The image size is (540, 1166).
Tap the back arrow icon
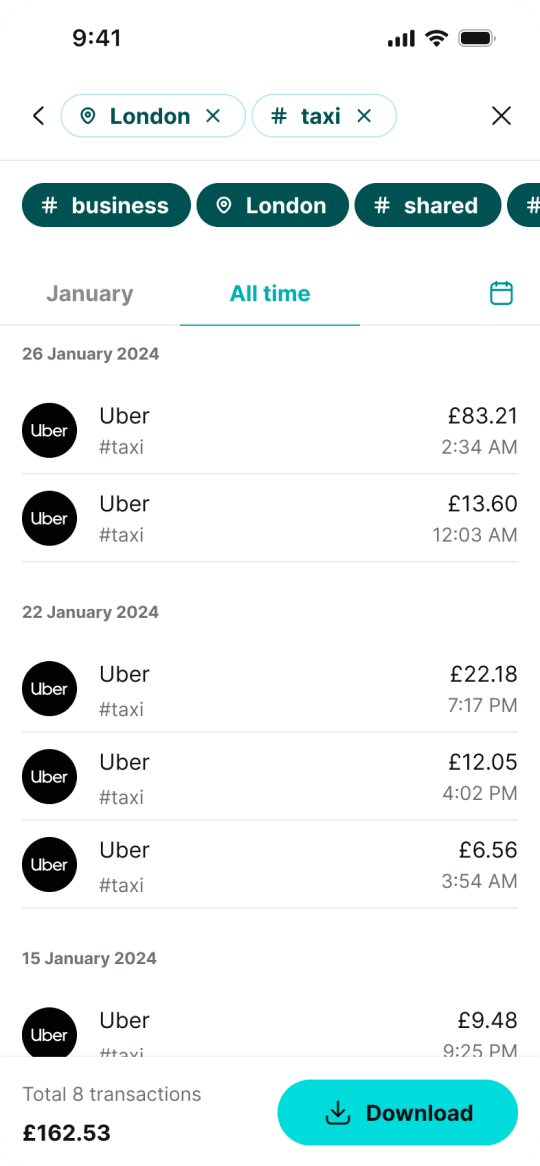coord(39,116)
